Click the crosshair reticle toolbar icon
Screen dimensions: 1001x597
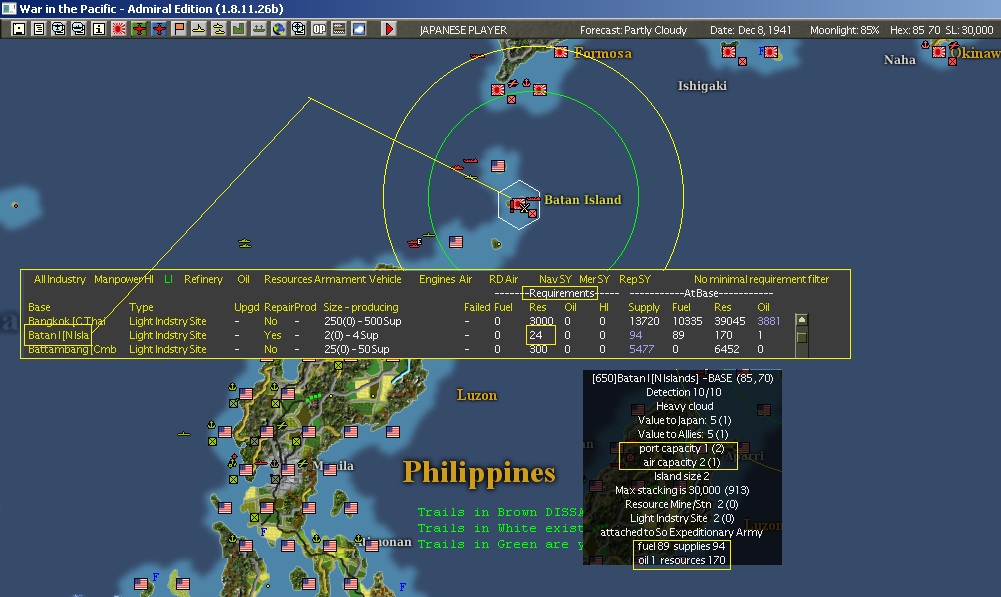298,29
